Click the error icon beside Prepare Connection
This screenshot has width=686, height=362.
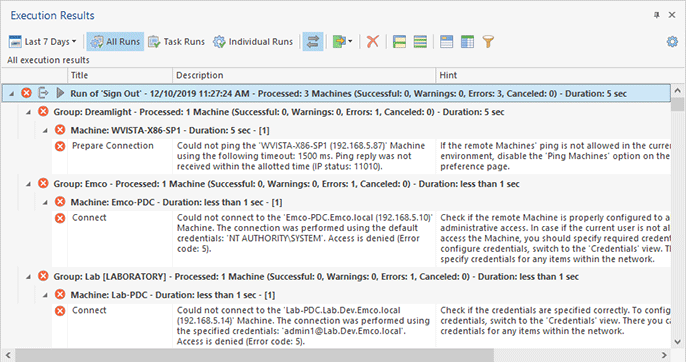[60, 146]
